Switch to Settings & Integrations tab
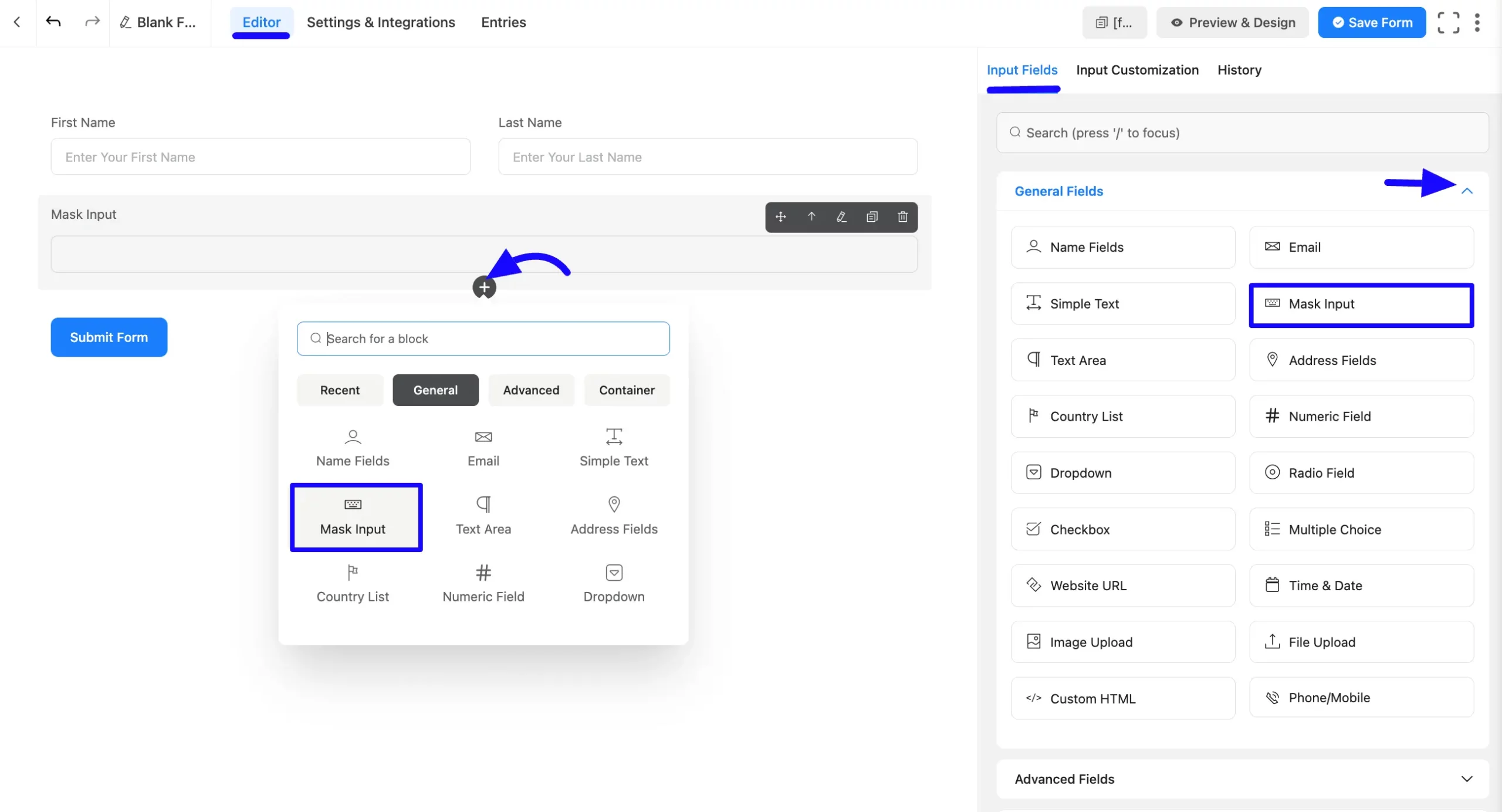 (381, 22)
